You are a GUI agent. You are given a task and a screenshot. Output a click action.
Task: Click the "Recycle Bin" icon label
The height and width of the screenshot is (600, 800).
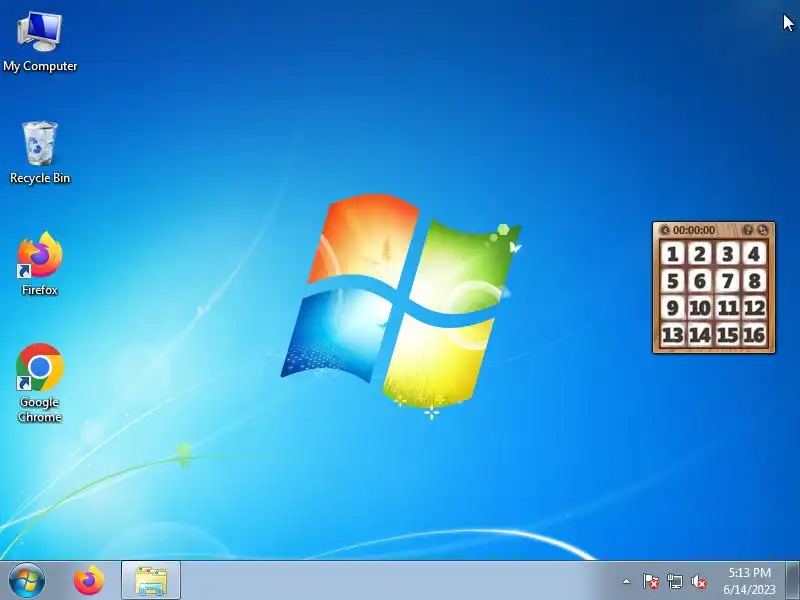(40, 178)
